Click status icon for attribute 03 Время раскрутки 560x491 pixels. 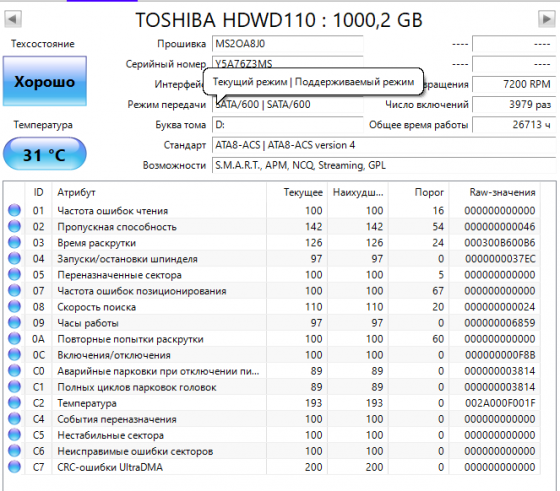pyautogui.click(x=14, y=242)
